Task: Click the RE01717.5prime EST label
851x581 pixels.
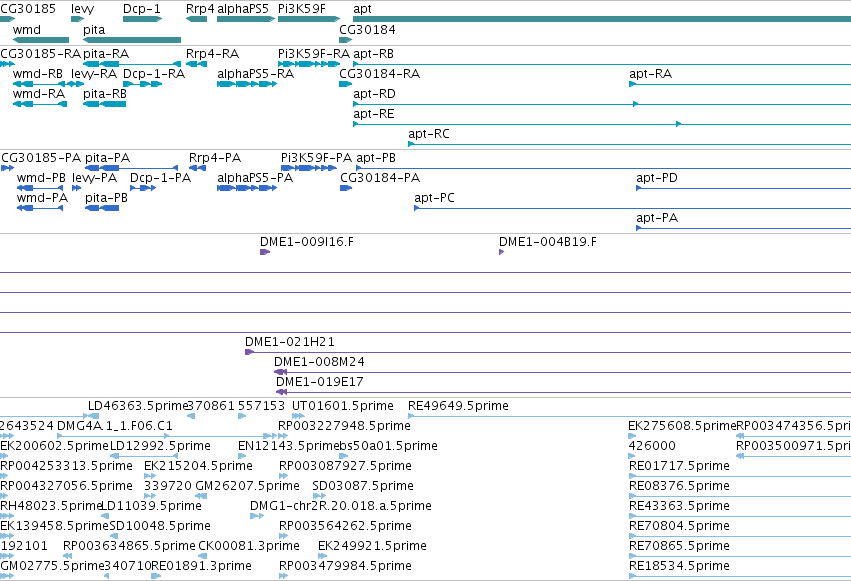Action: point(679,466)
